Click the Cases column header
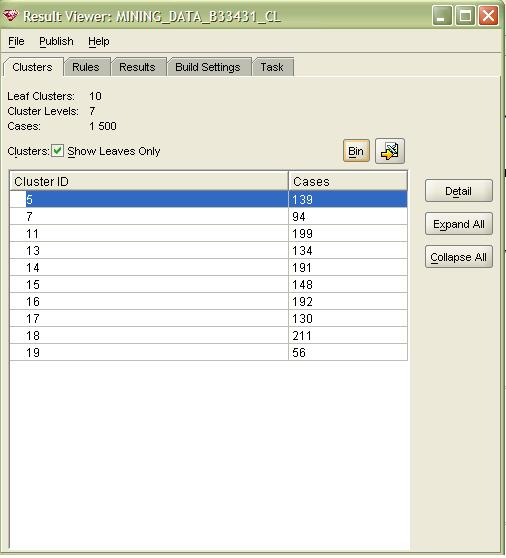The width and height of the screenshot is (506, 558). point(348,181)
